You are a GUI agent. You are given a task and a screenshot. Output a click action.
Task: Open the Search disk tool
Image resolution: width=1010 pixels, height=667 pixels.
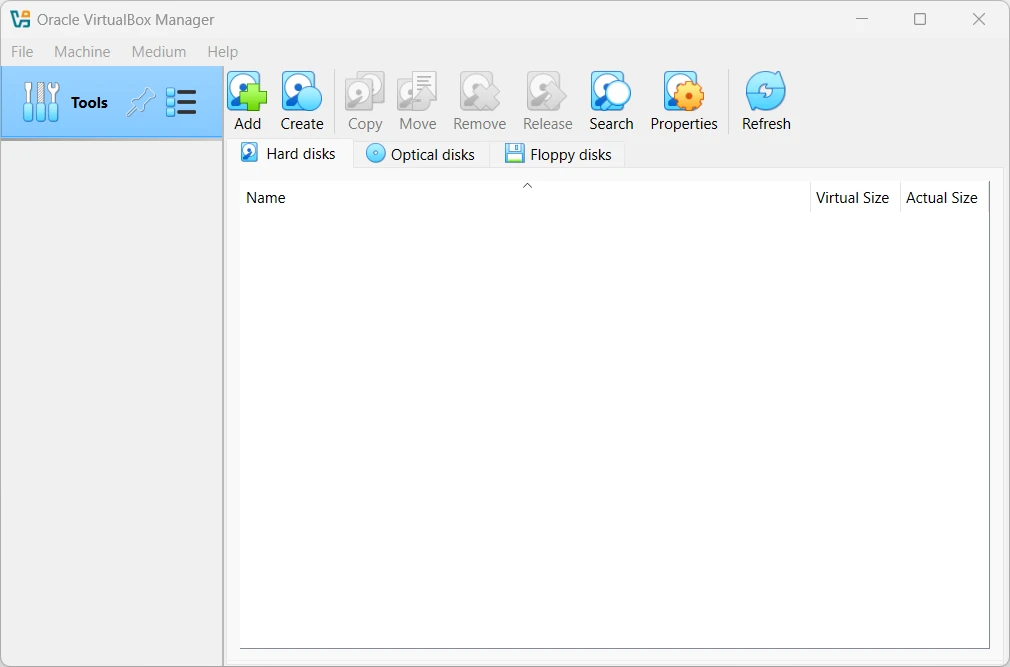pos(611,101)
